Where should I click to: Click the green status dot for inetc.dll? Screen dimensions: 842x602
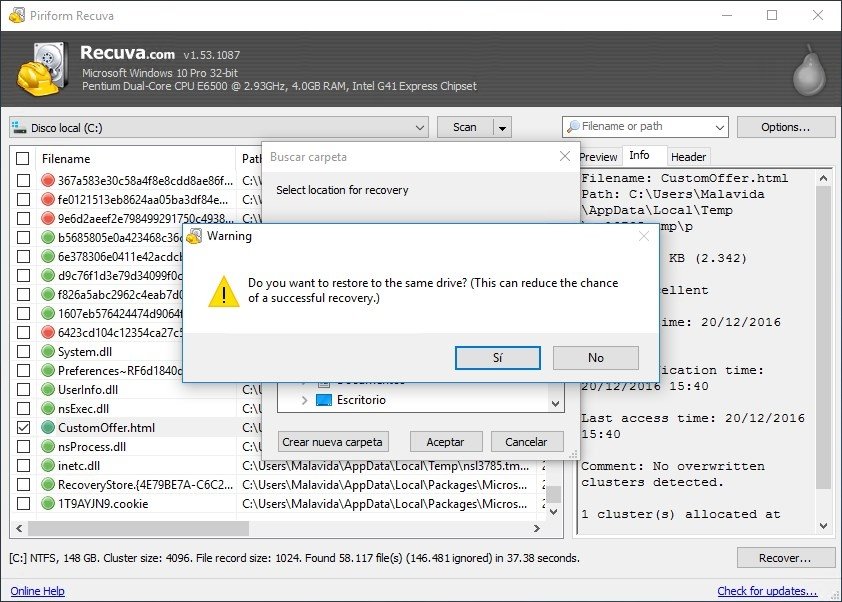coord(48,466)
